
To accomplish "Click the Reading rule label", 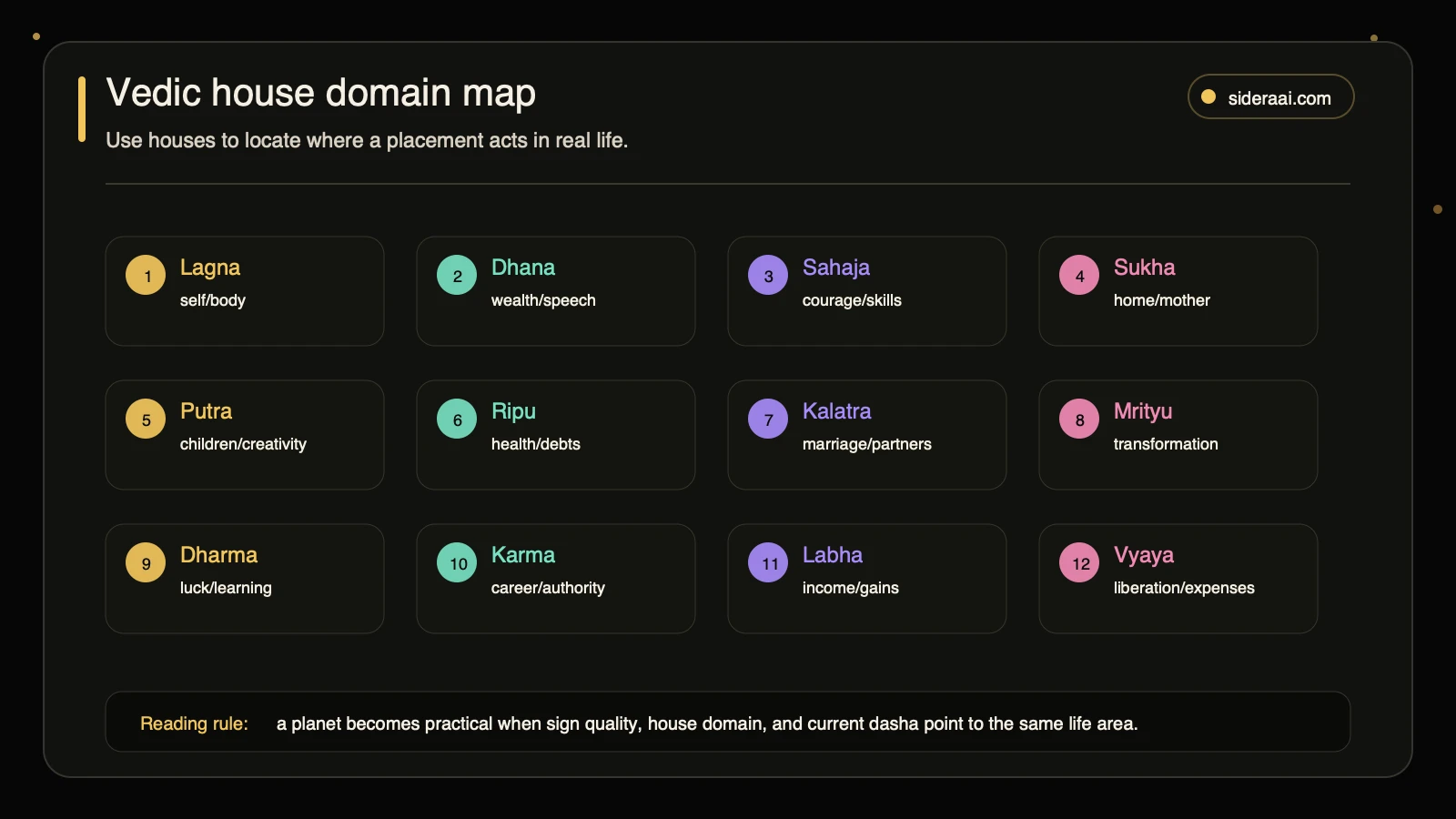I will click(x=194, y=723).
